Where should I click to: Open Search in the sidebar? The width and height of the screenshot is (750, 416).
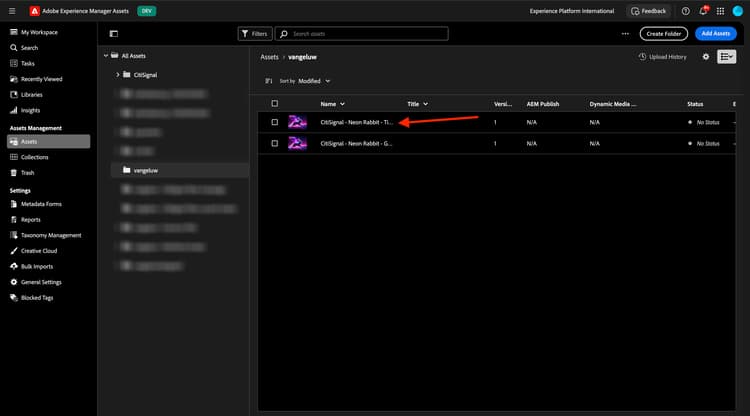click(x=29, y=48)
